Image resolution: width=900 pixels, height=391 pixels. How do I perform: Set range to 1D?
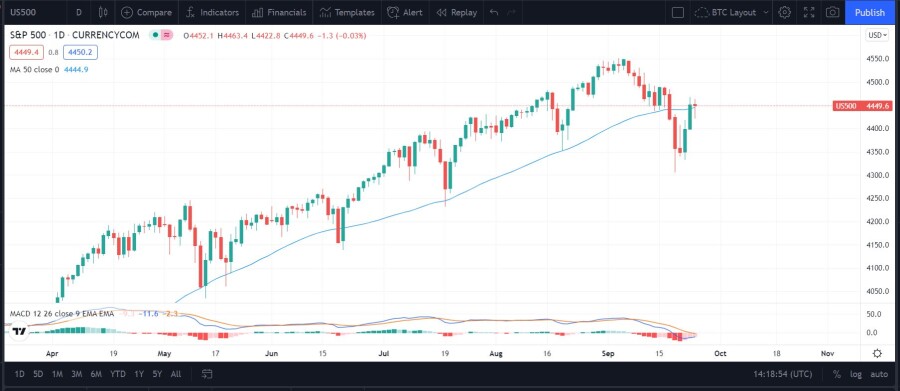[20, 374]
